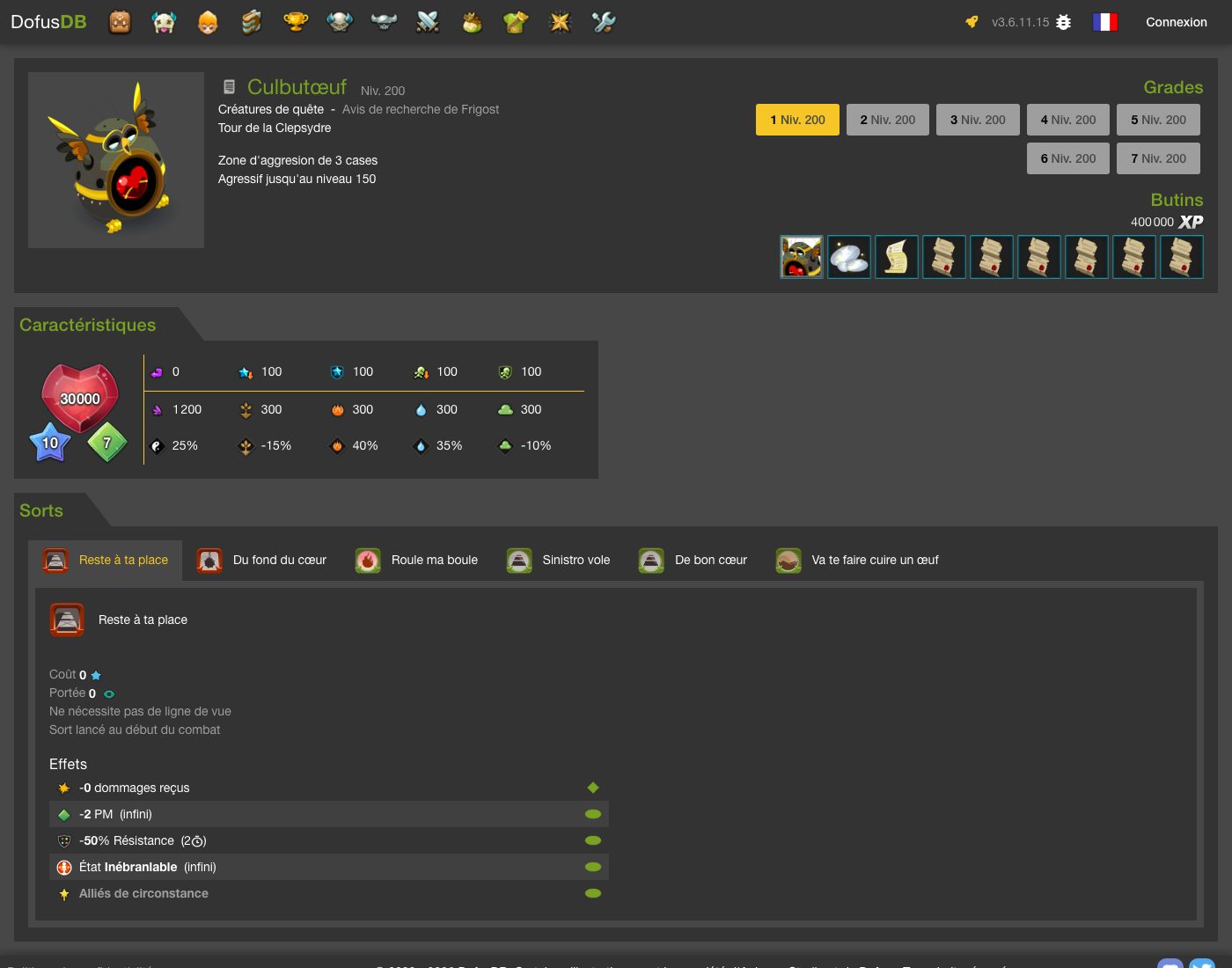Viewport: 1232px width, 968px height.
Task: Click the yellow rocket icon near version
Action: (x=972, y=22)
